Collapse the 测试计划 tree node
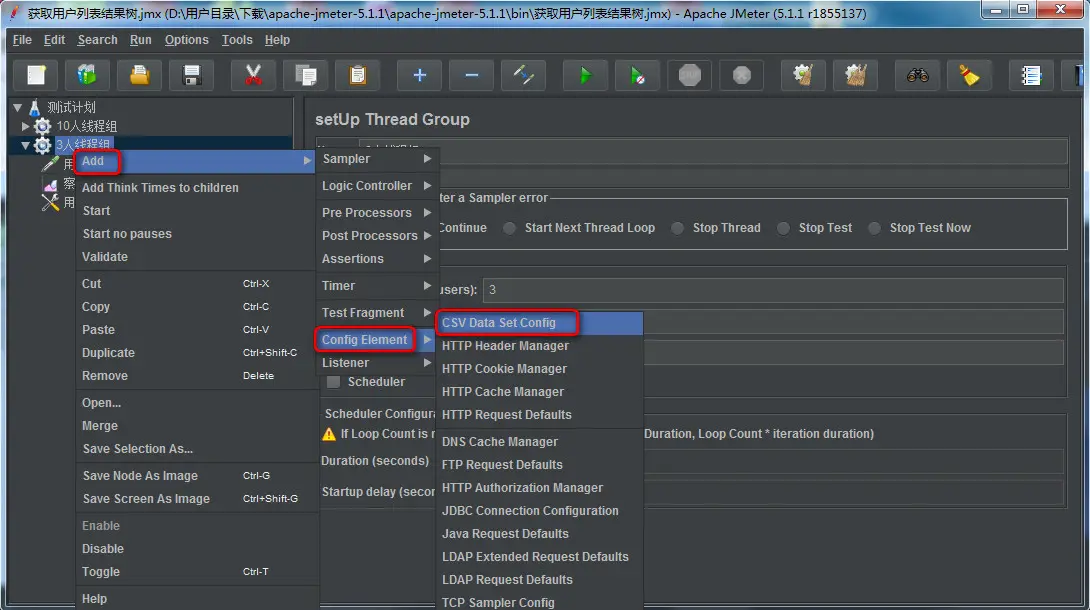1090x610 pixels. pyautogui.click(x=17, y=108)
